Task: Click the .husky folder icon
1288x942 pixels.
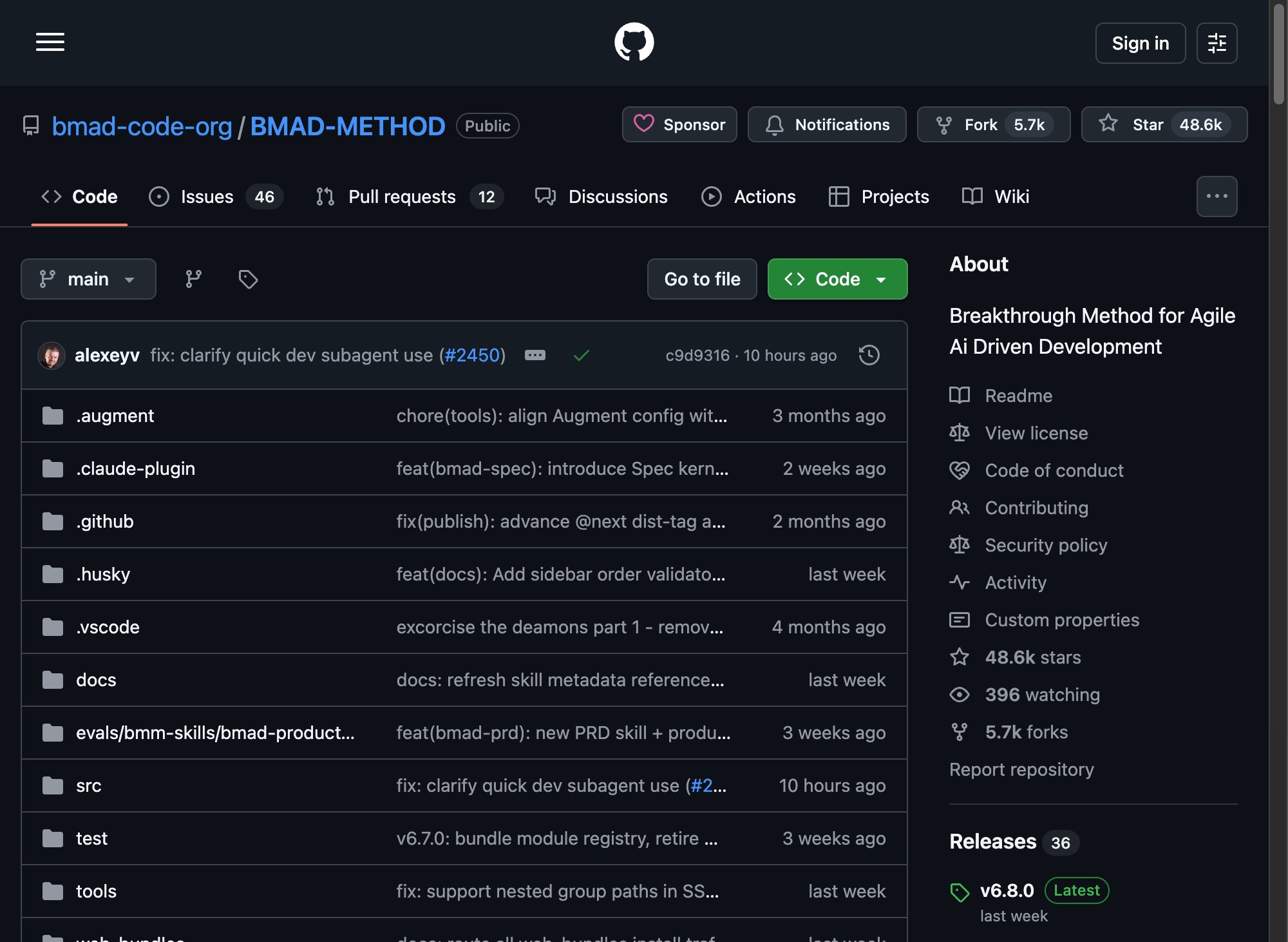Action: click(x=53, y=574)
